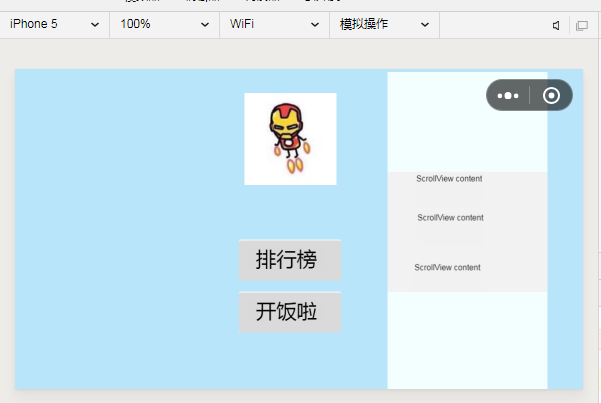Open the 模拟操作 dropdown

coord(384,25)
